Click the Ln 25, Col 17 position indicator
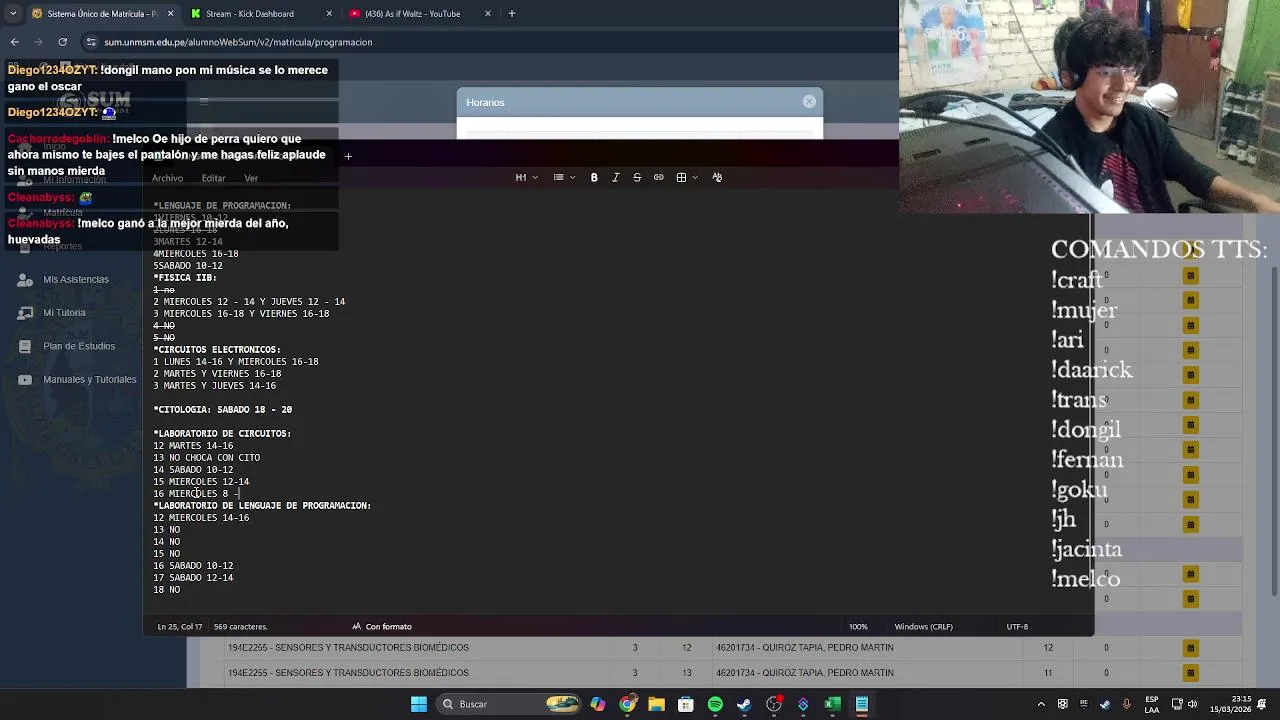Image resolution: width=1280 pixels, height=720 pixels. 179,627
